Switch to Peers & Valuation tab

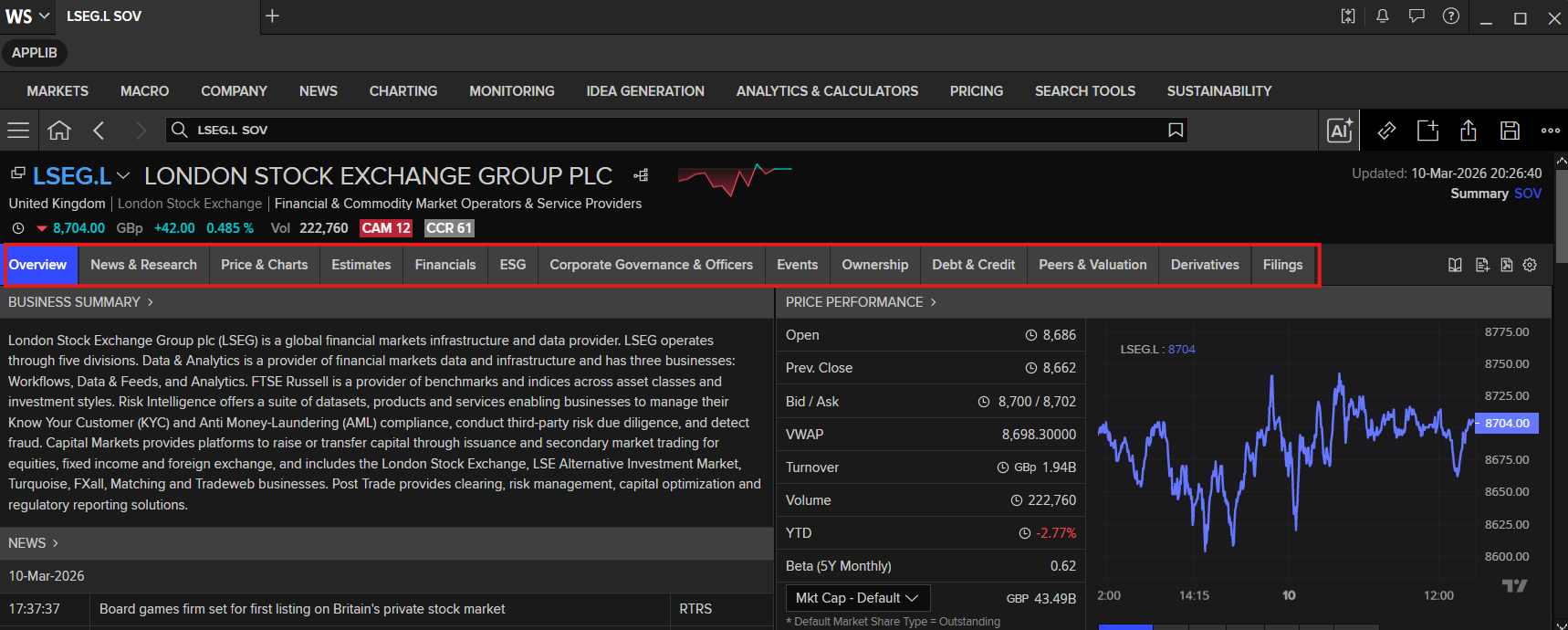click(1092, 265)
